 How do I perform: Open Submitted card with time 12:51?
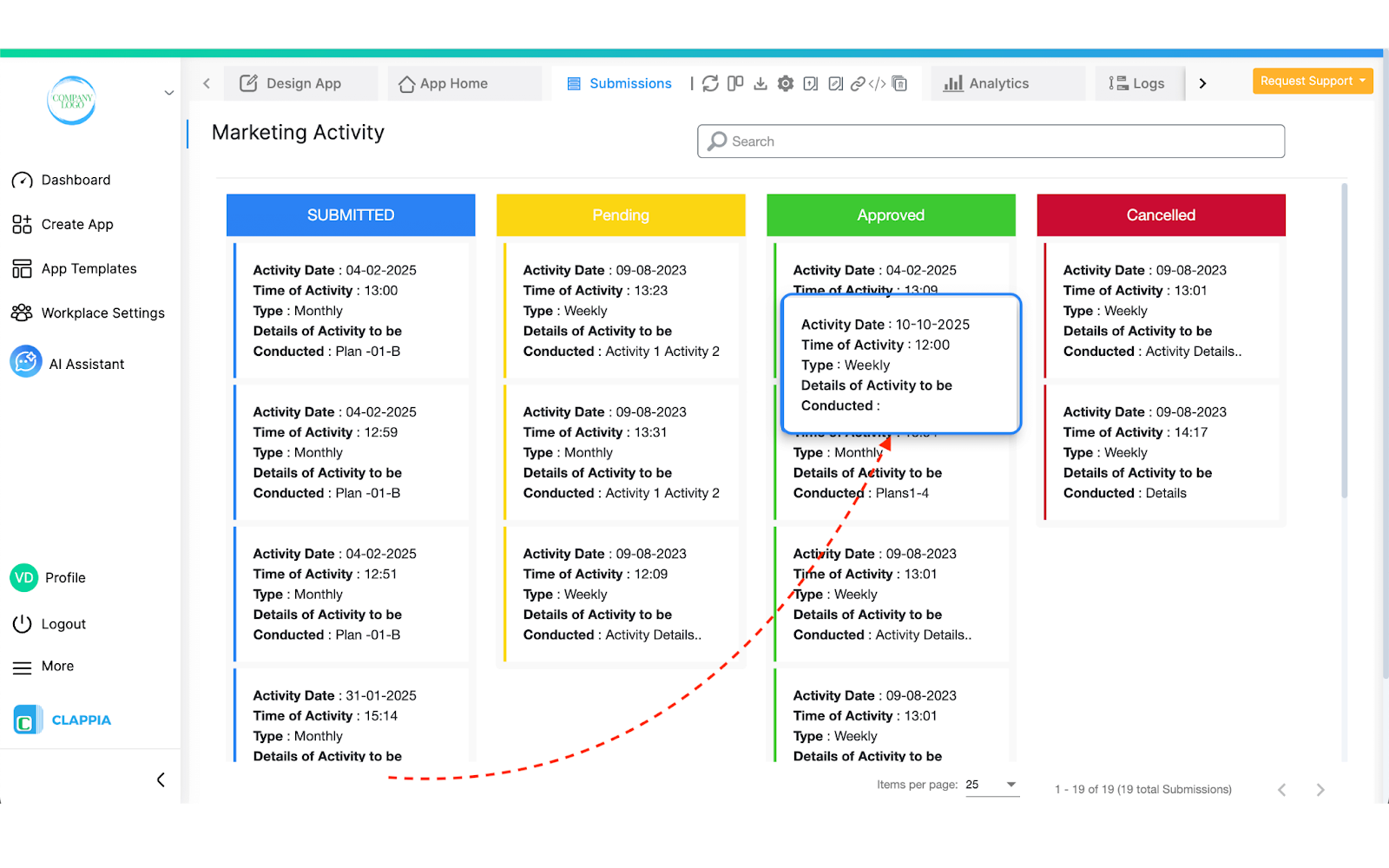point(352,594)
